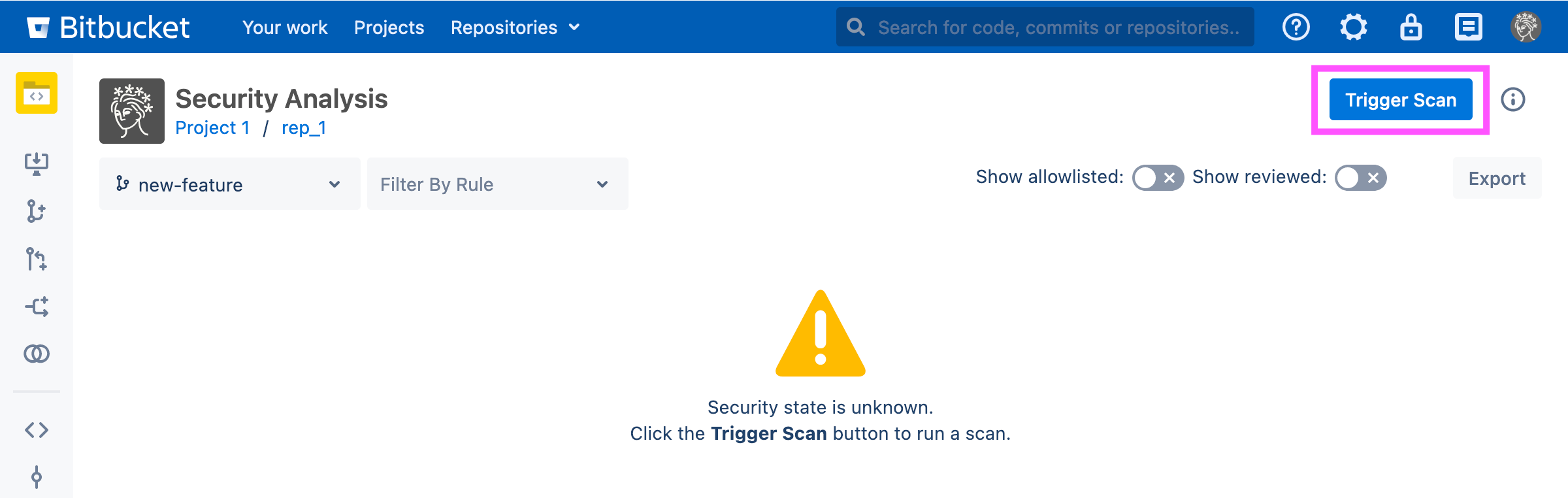
Task: Toggle the Show allowlisted switch
Action: [x=1158, y=178]
